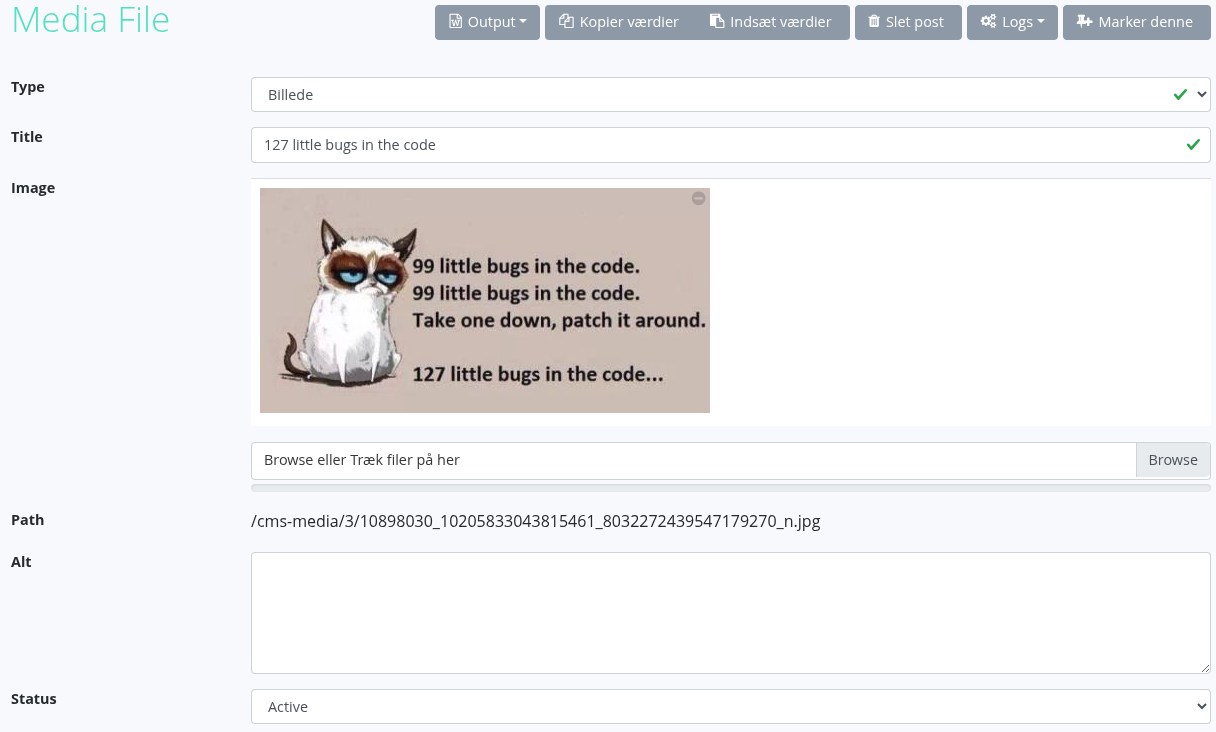The width and height of the screenshot is (1216, 732).
Task: Click the Marker denne button
Action: 1135,23
